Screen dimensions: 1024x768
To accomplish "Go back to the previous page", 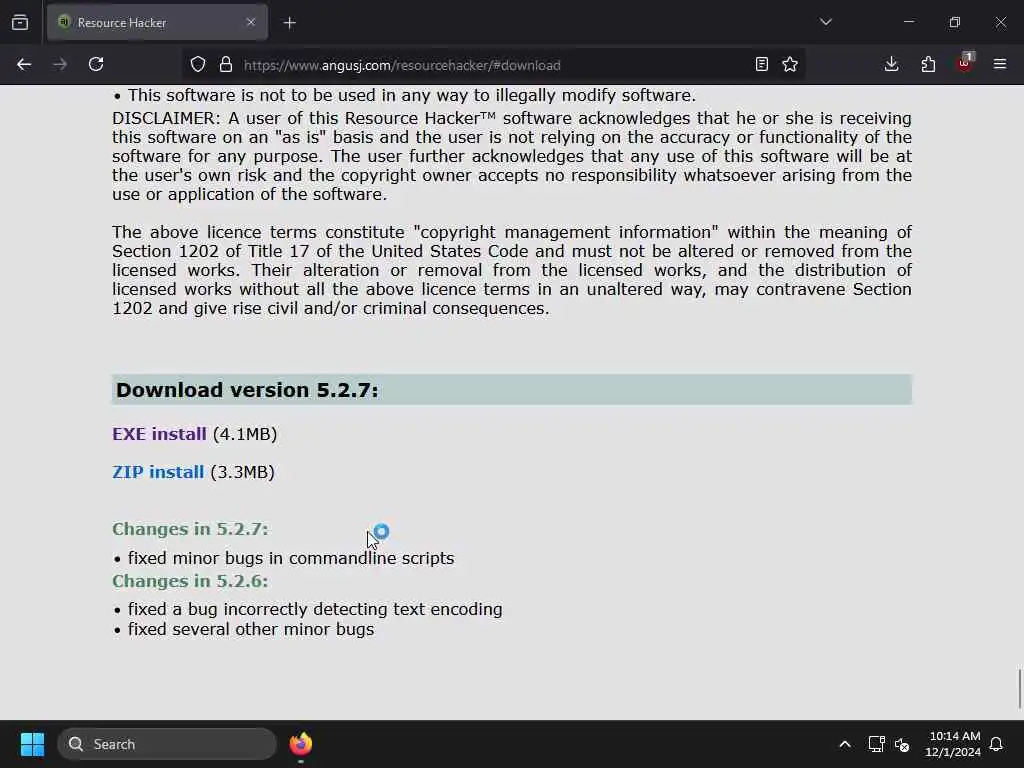I will pyautogui.click(x=24, y=64).
